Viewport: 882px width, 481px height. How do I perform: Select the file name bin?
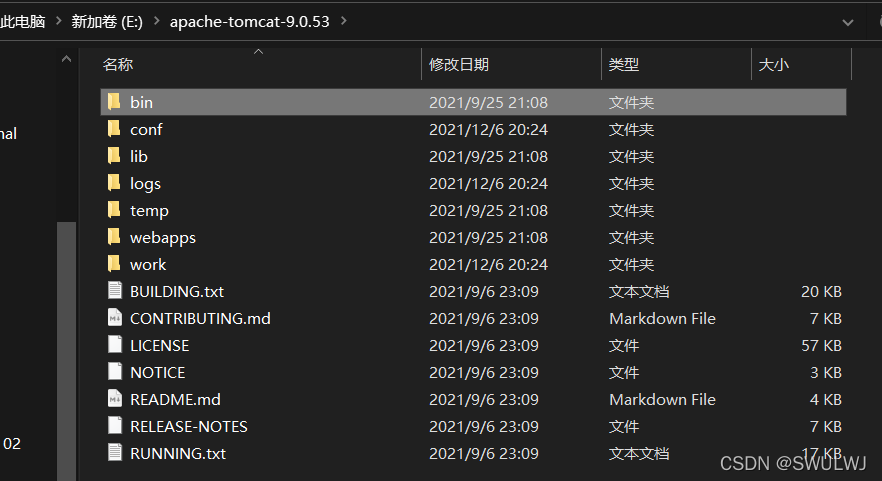[x=141, y=102]
